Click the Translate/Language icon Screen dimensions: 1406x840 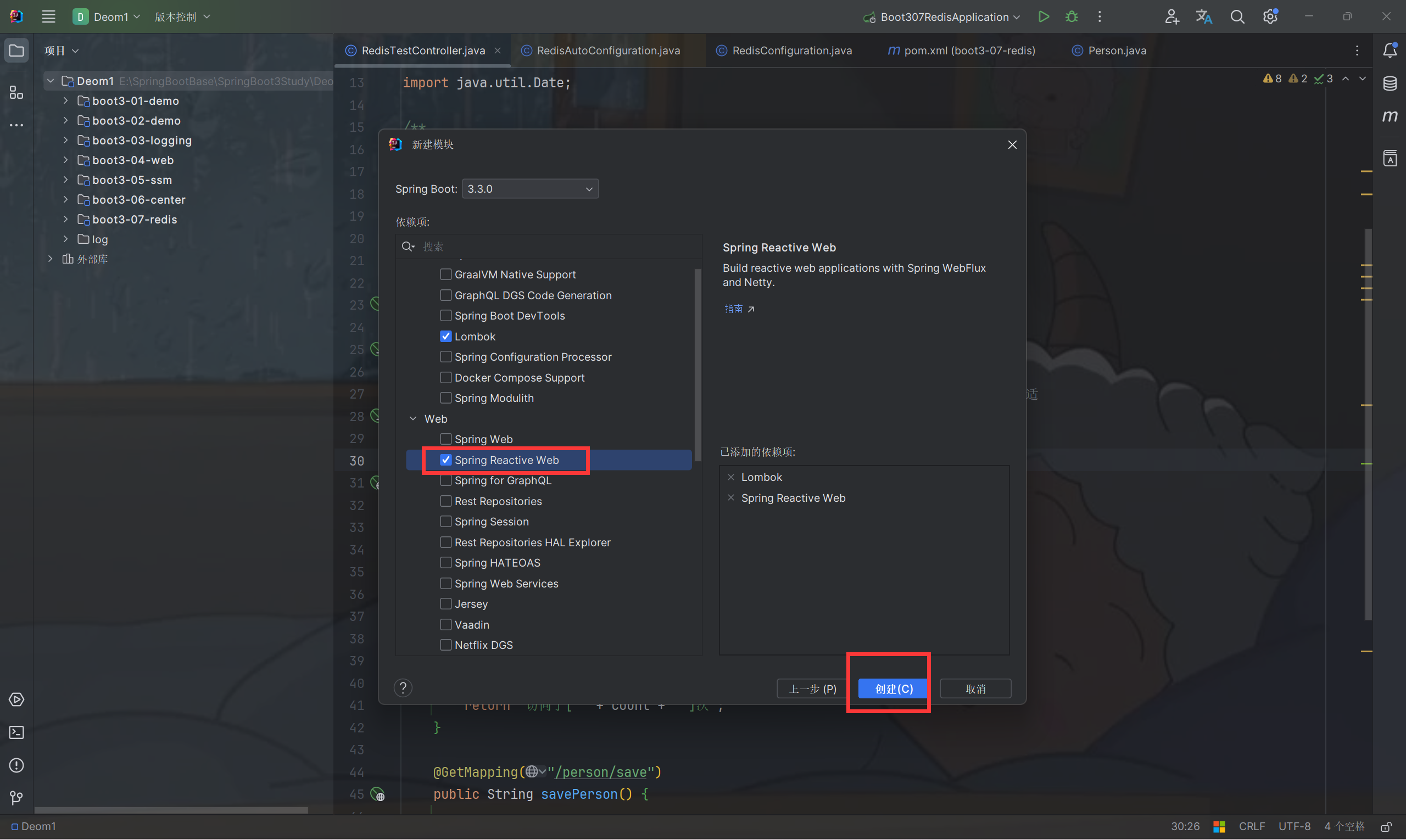click(1204, 17)
